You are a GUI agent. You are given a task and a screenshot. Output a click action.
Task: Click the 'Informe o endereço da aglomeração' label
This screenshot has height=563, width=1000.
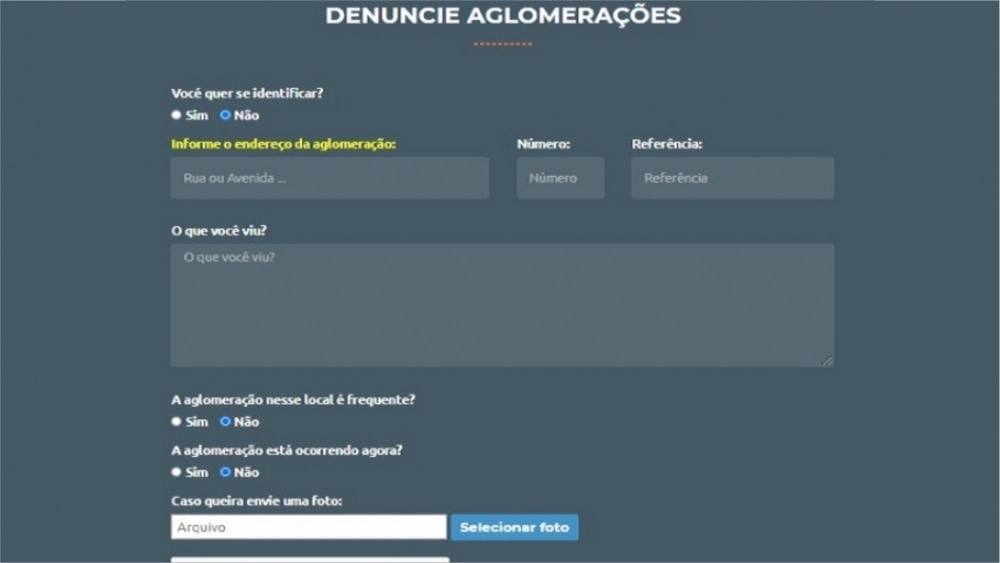point(283,144)
